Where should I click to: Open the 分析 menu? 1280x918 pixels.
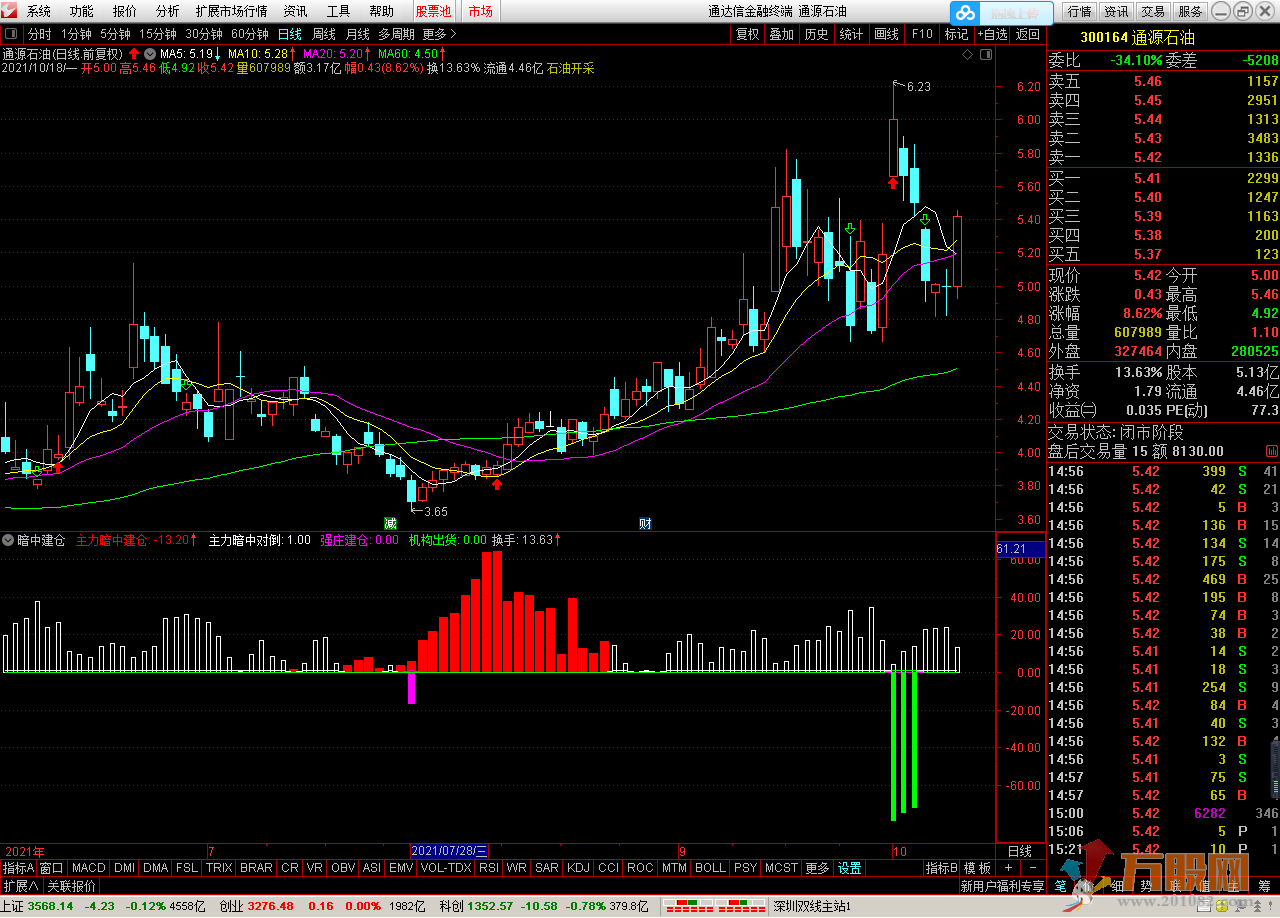point(168,11)
